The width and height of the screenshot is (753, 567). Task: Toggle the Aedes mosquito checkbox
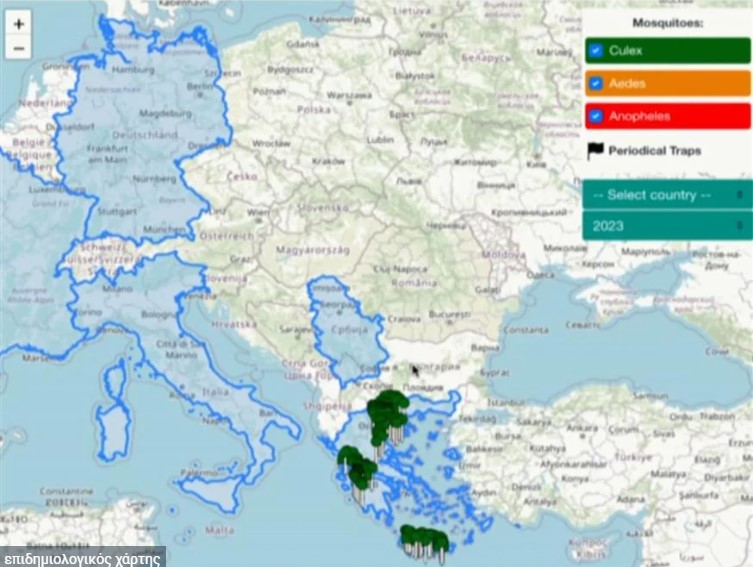596,84
